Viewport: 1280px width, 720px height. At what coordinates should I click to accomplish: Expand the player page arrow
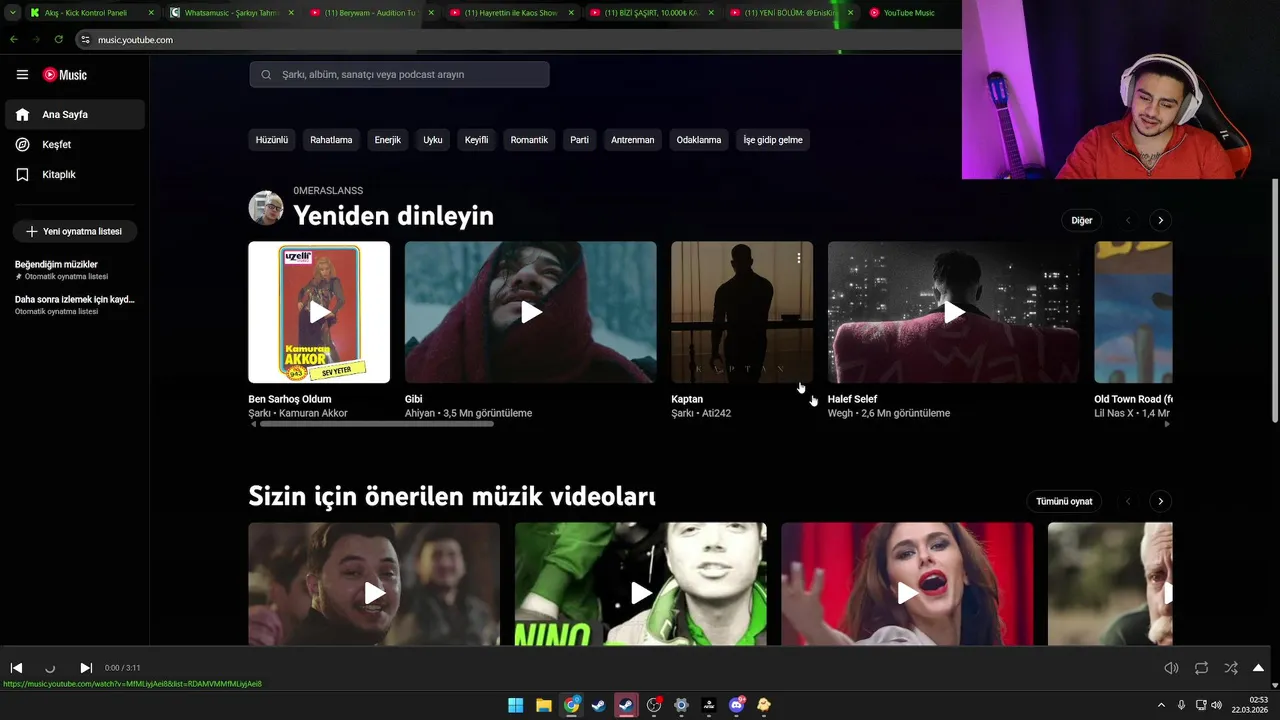pyautogui.click(x=1258, y=668)
